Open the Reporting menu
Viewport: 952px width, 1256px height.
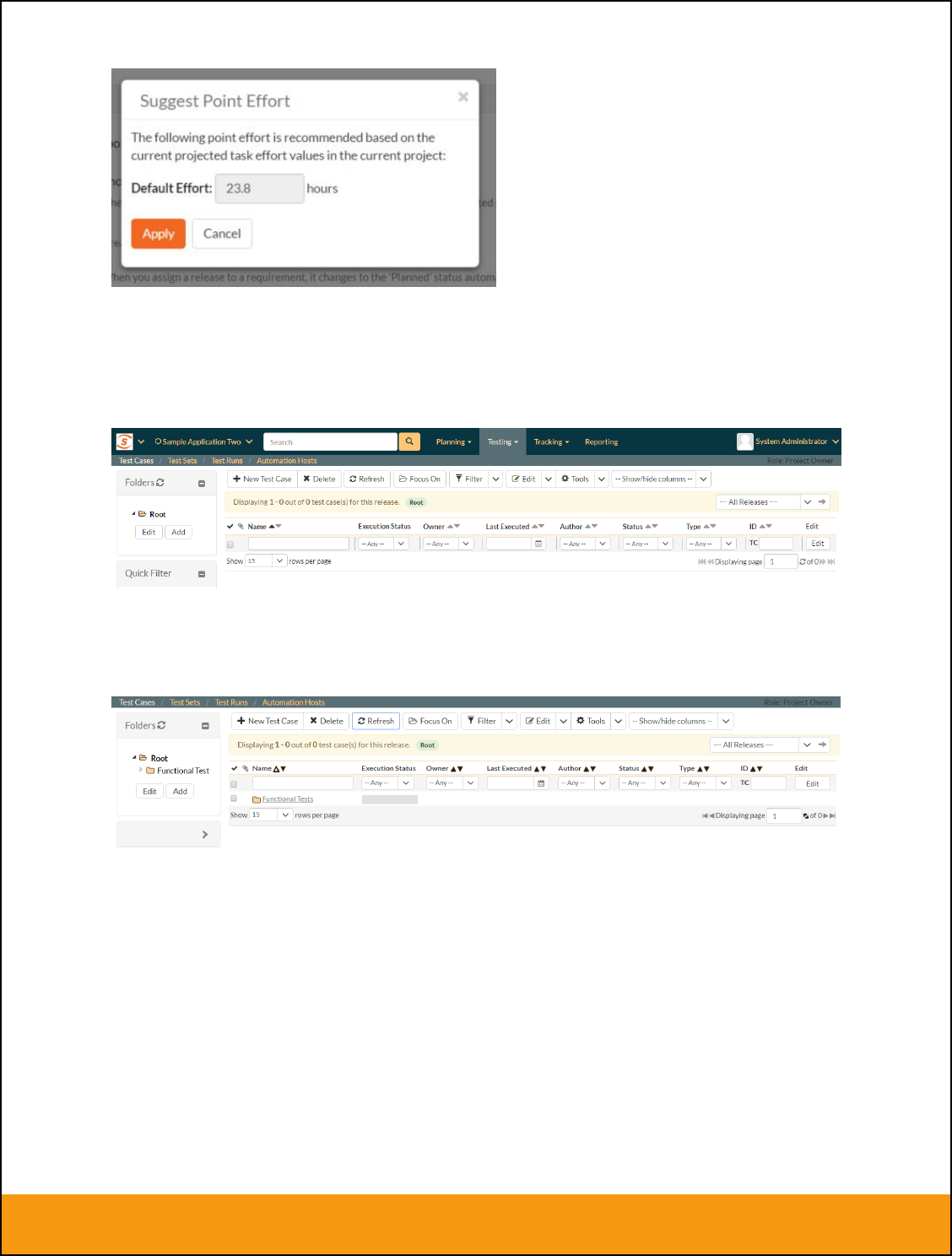point(601,441)
